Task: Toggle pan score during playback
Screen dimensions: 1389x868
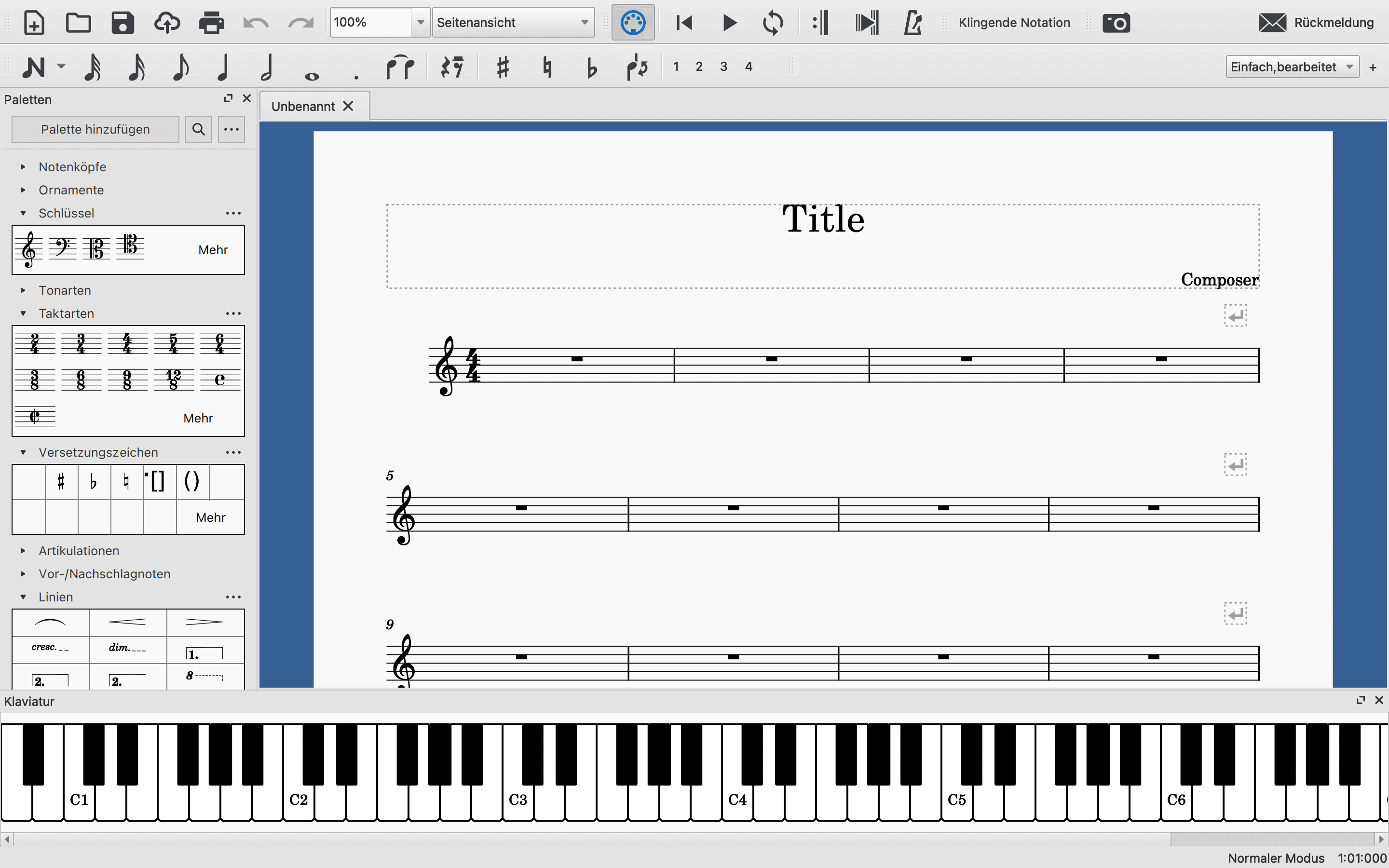Action: pyautogui.click(x=867, y=23)
